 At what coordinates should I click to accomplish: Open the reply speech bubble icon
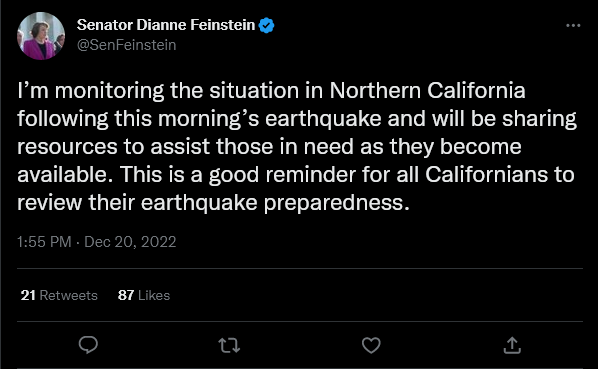88,345
